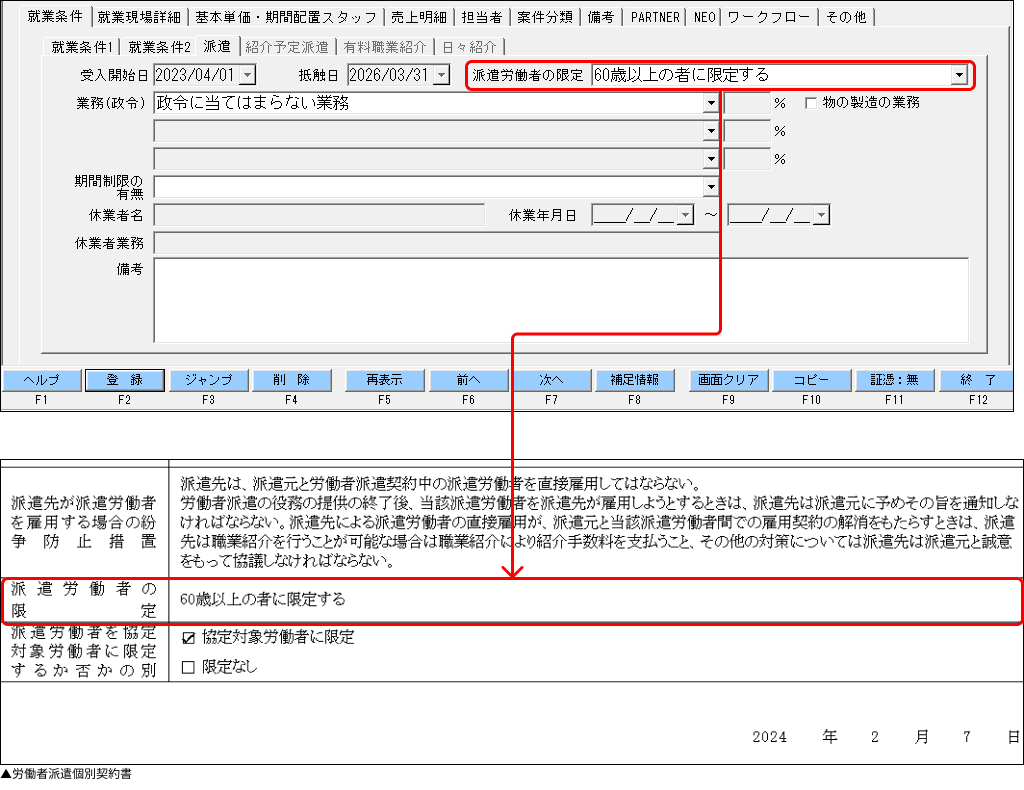Expand third 業務 dropdown row
Image resolution: width=1024 pixels, height=790 pixels.
coord(711,159)
